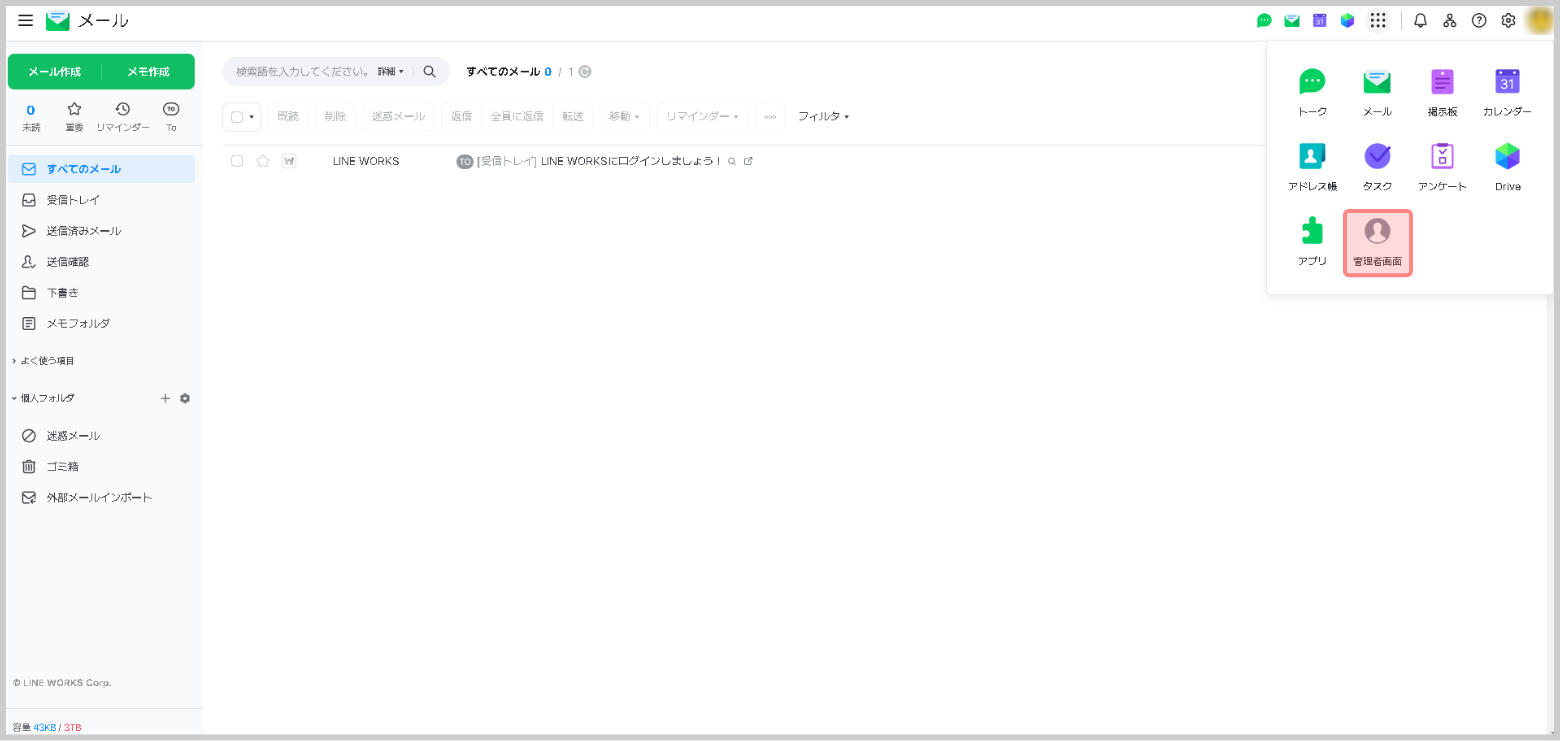Open the 受信トレイ folder
1560x741 pixels.
pos(101,200)
